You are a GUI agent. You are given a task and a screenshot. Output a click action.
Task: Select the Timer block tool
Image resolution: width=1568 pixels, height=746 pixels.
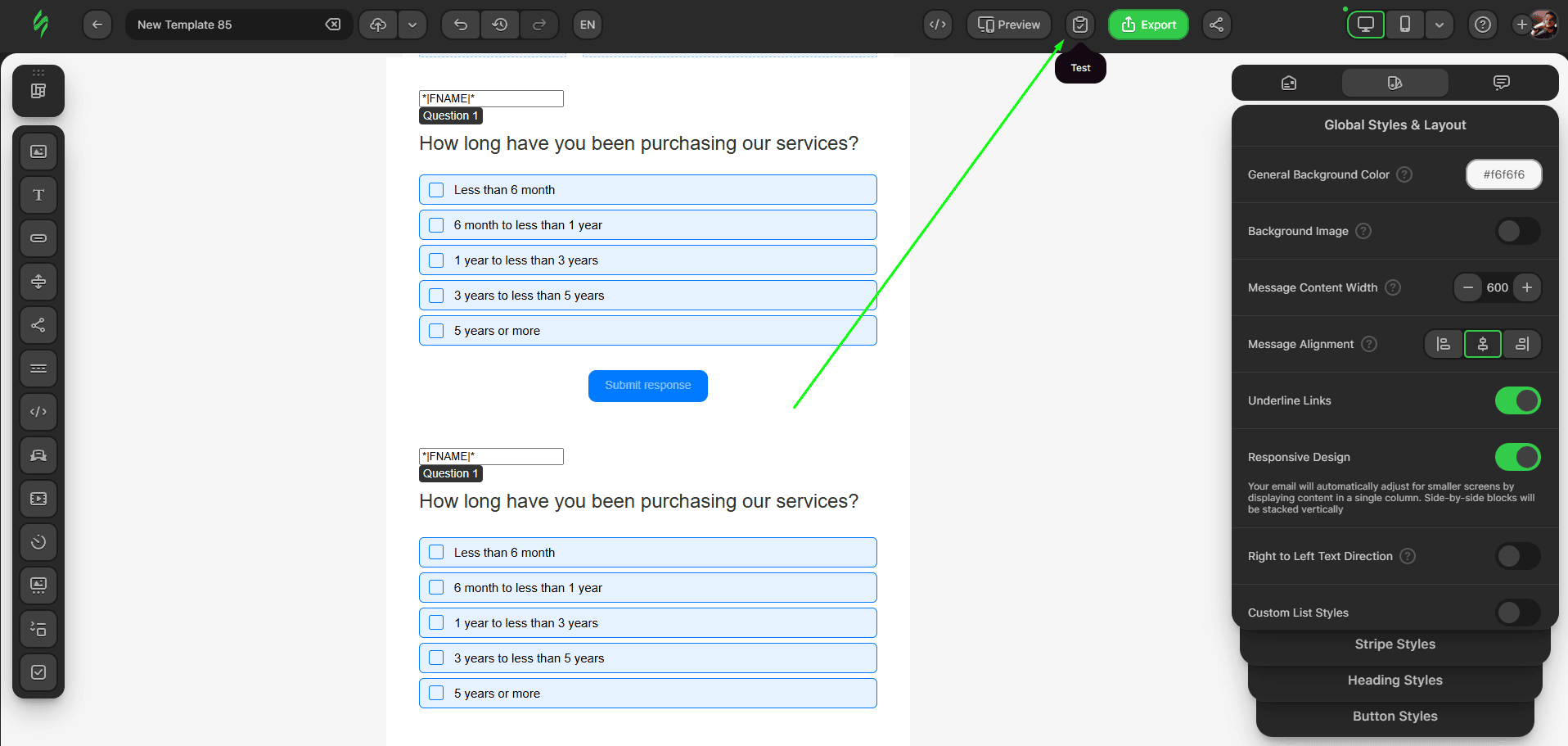tap(38, 541)
